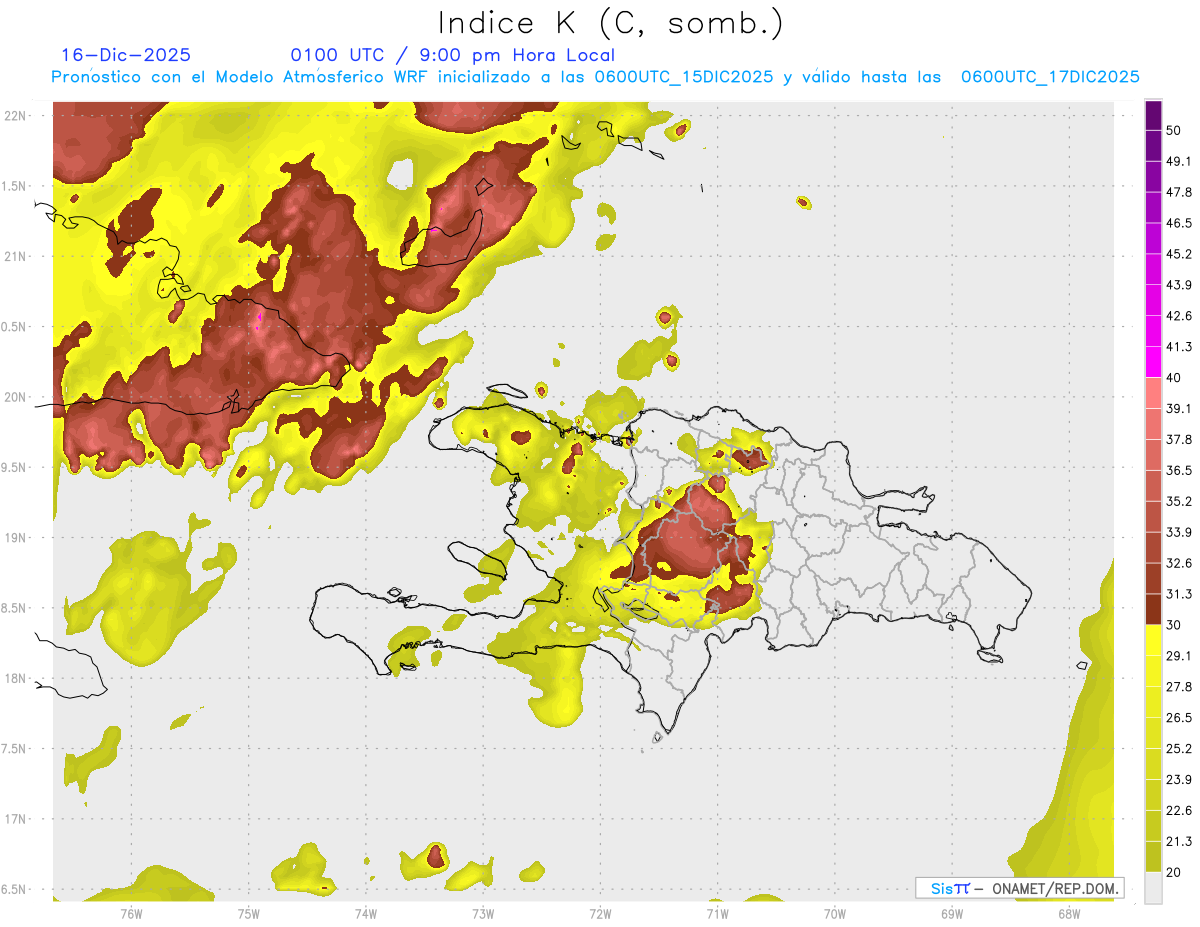Click the '40' color scale label
1200x927 pixels.
pos(1174,378)
